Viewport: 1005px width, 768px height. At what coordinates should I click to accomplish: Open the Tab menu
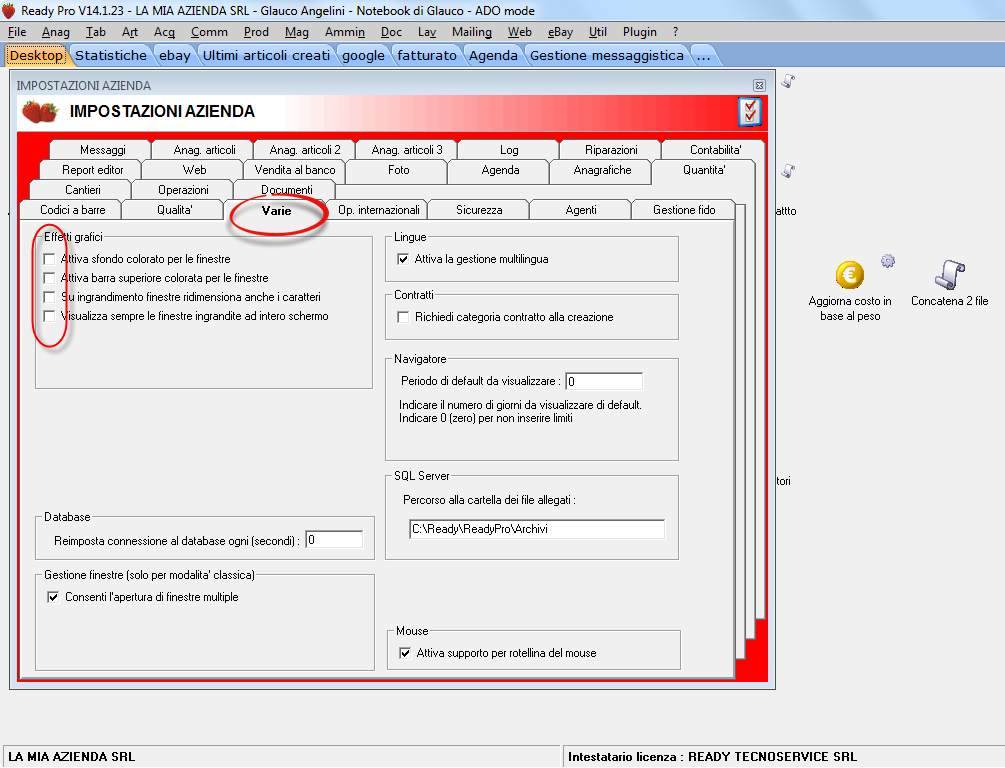(96, 32)
